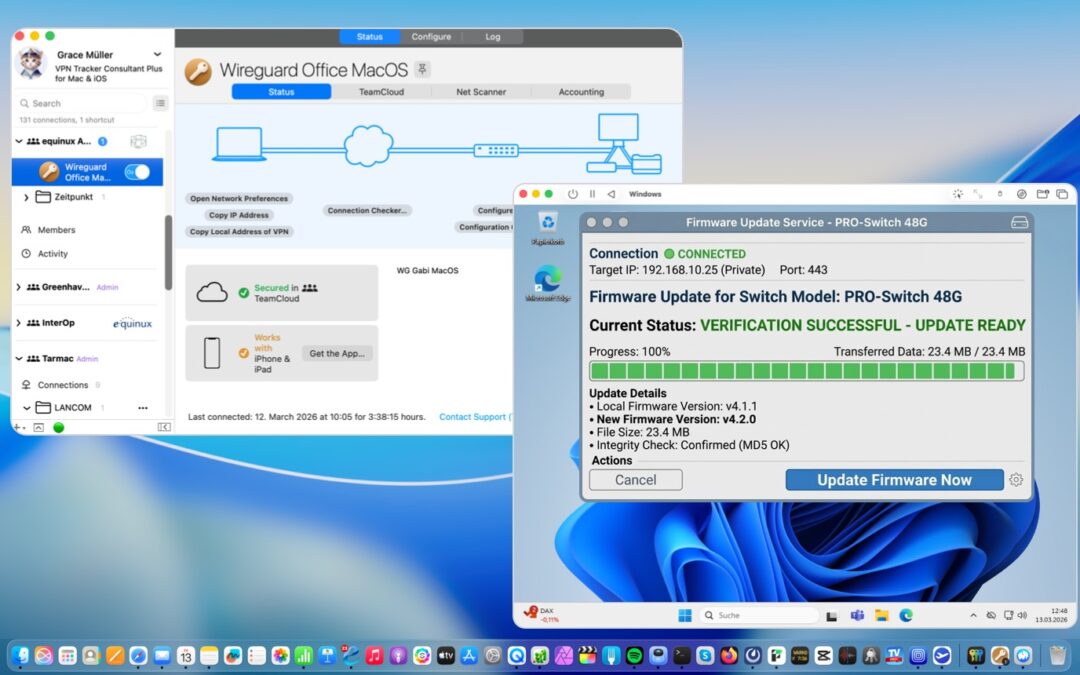Click the Search field in the VPN Tracker sidebar
Screen dimensions: 1080x675
point(80,102)
